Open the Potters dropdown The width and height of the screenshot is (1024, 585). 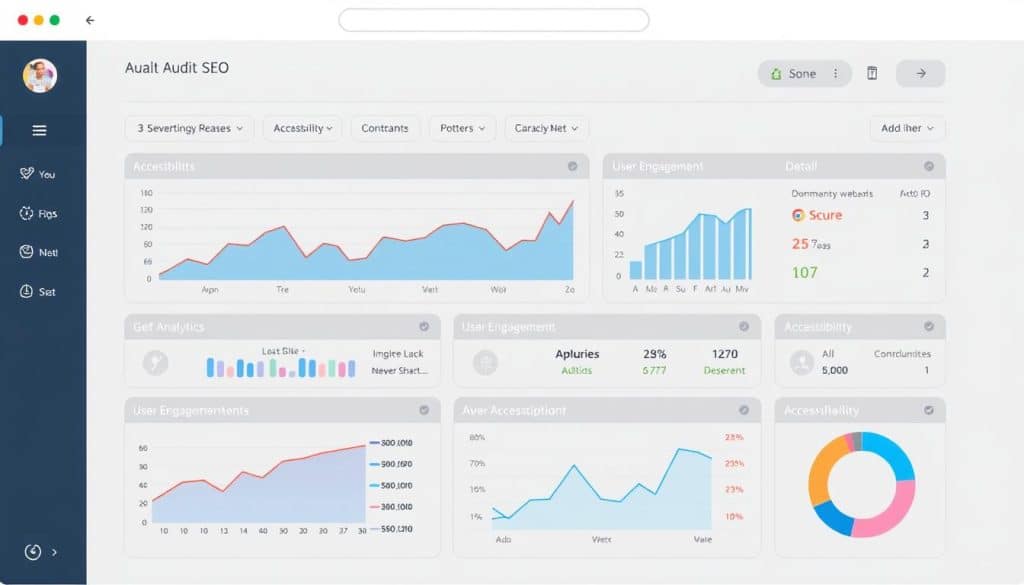pyautogui.click(x=462, y=129)
